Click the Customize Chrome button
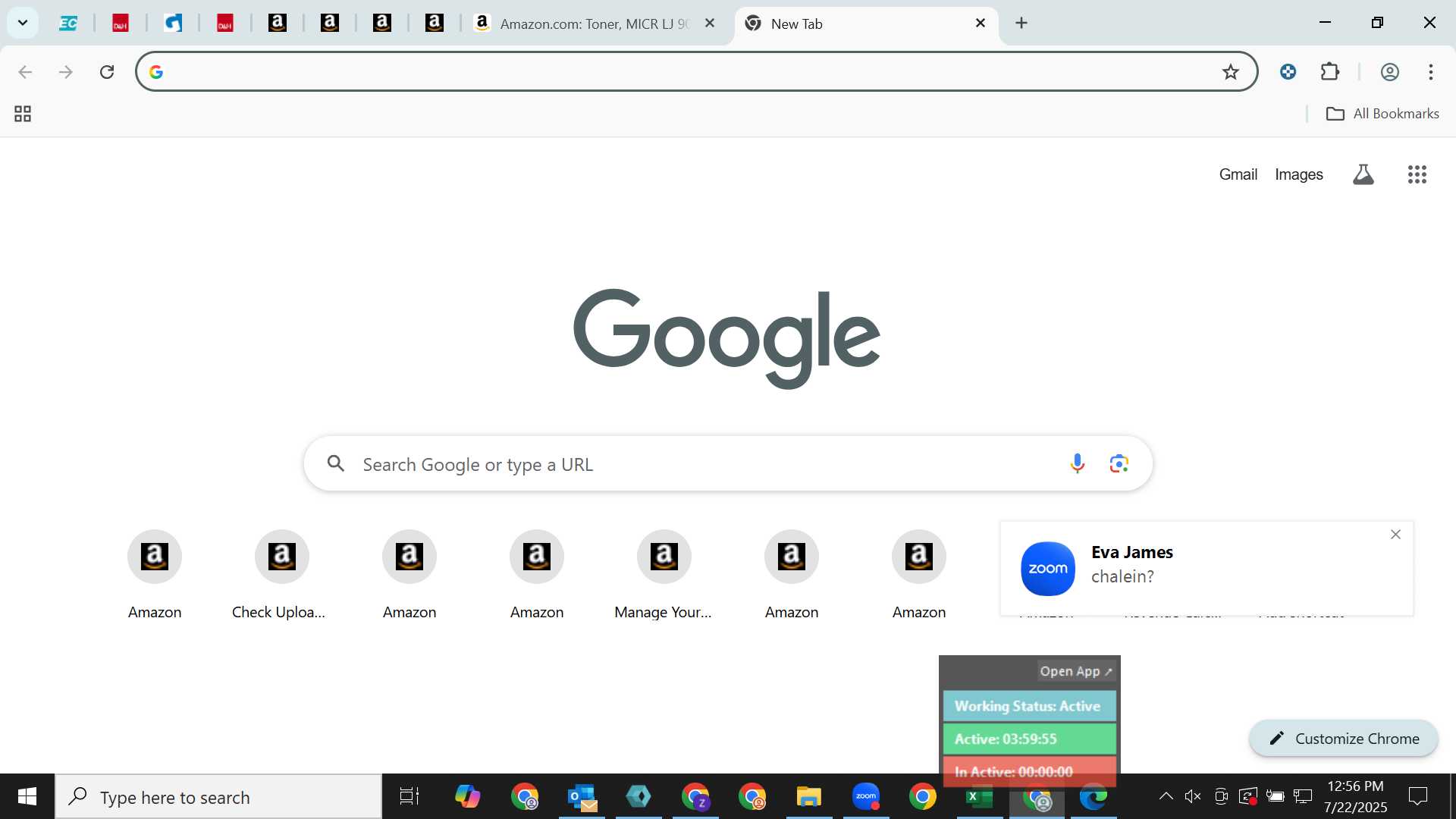1456x819 pixels. tap(1343, 739)
